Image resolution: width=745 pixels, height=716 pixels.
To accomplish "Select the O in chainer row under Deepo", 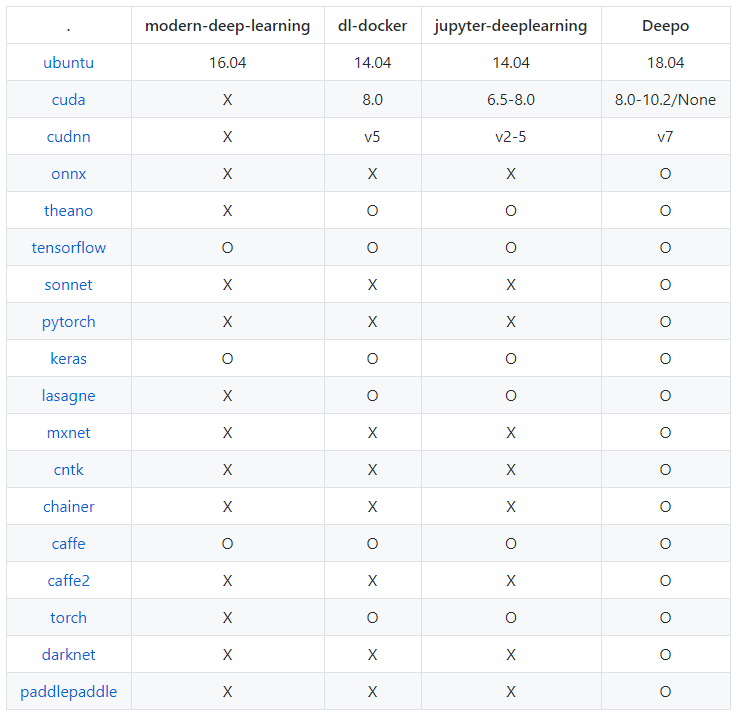I will (665, 507).
